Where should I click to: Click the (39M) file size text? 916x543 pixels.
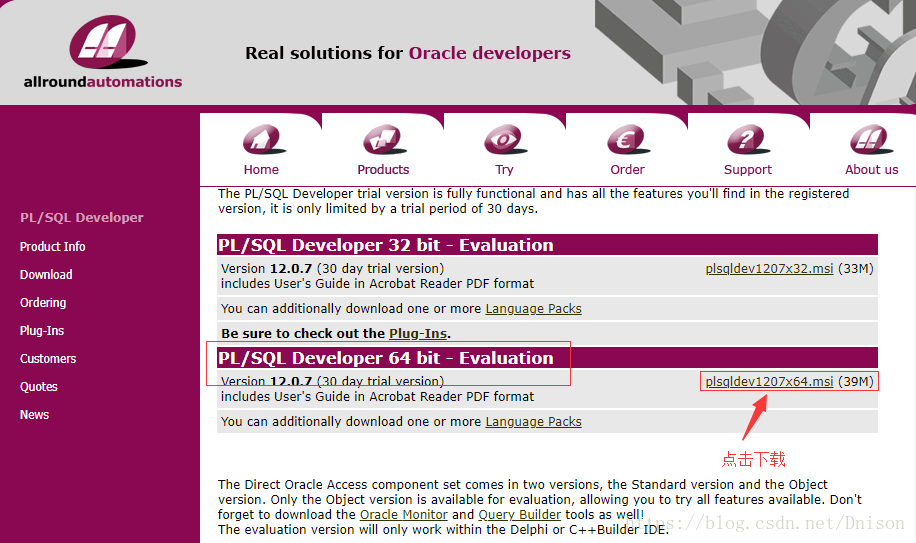pos(855,381)
